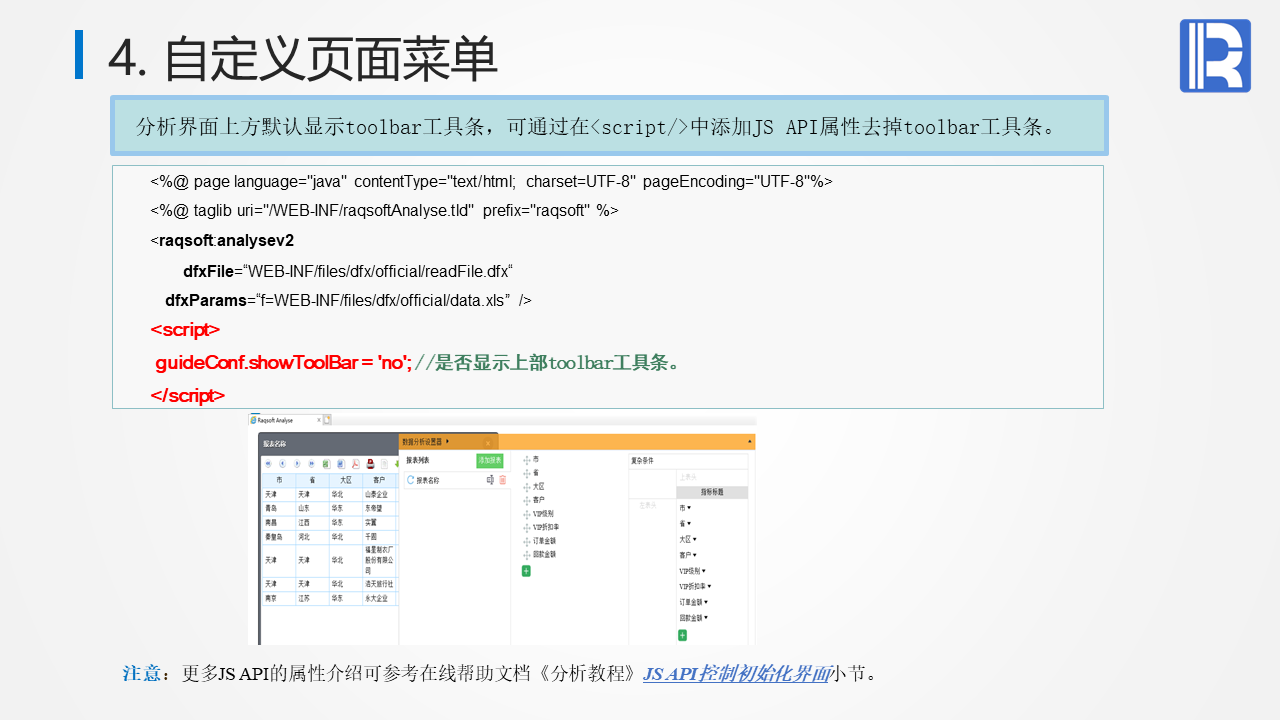
Task: Click the 永大企业 cell in the report table
Action: pos(379,598)
